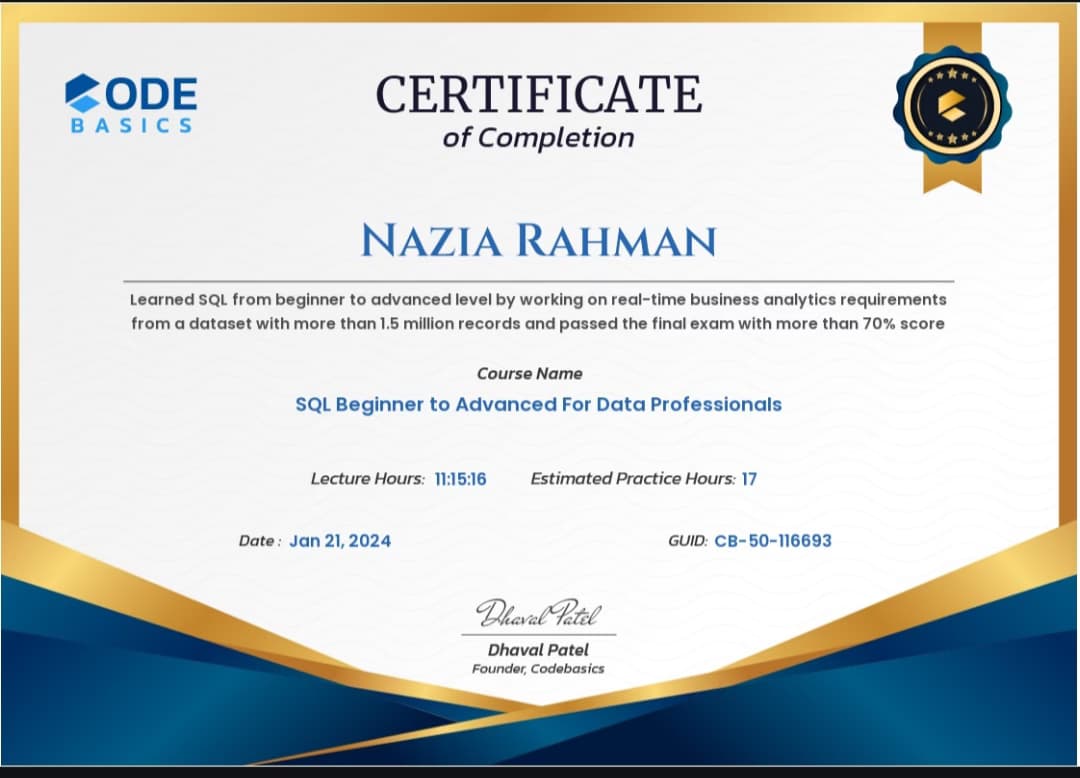The image size is (1080, 778).
Task: Select Estimated Practice Hours value 17
Action: click(751, 479)
